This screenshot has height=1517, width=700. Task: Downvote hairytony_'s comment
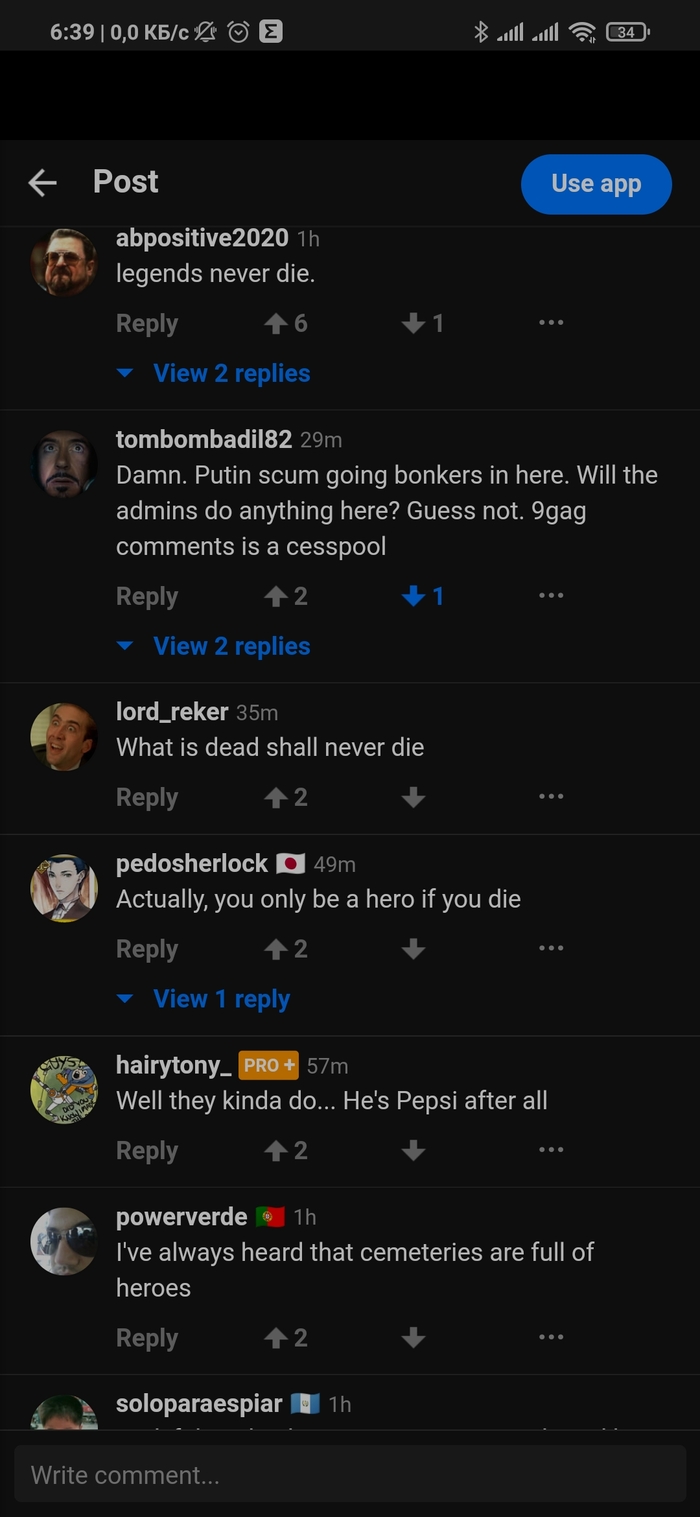(413, 1150)
